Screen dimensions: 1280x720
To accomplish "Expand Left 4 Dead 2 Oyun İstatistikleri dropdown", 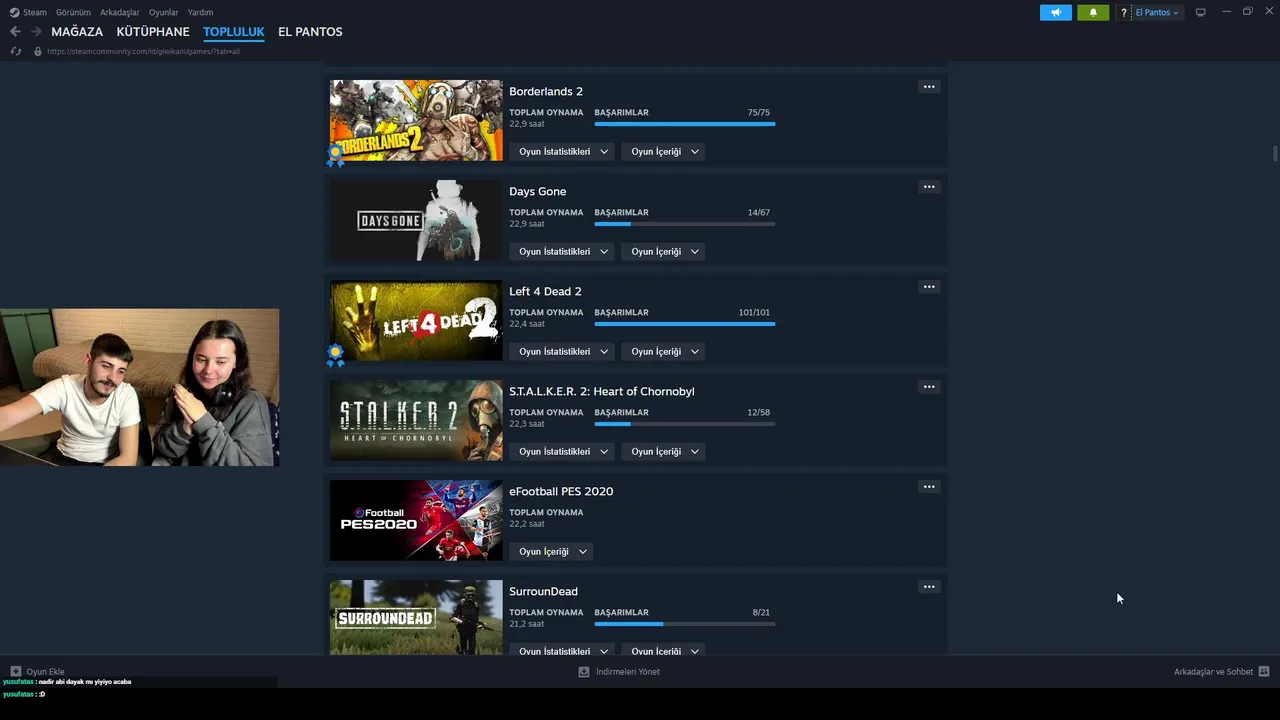I will point(563,351).
